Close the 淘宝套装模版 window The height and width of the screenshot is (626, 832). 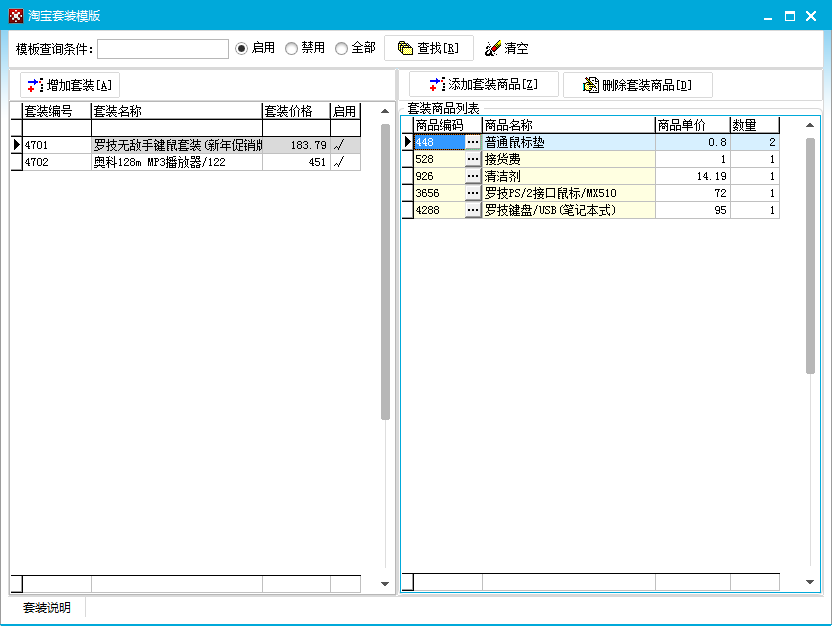pyautogui.click(x=811, y=16)
